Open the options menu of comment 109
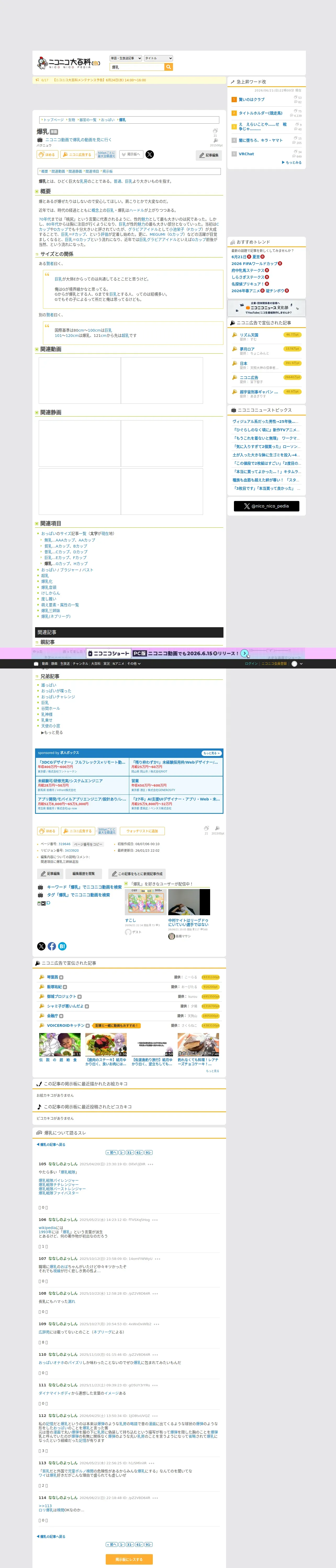 tap(156, 1324)
